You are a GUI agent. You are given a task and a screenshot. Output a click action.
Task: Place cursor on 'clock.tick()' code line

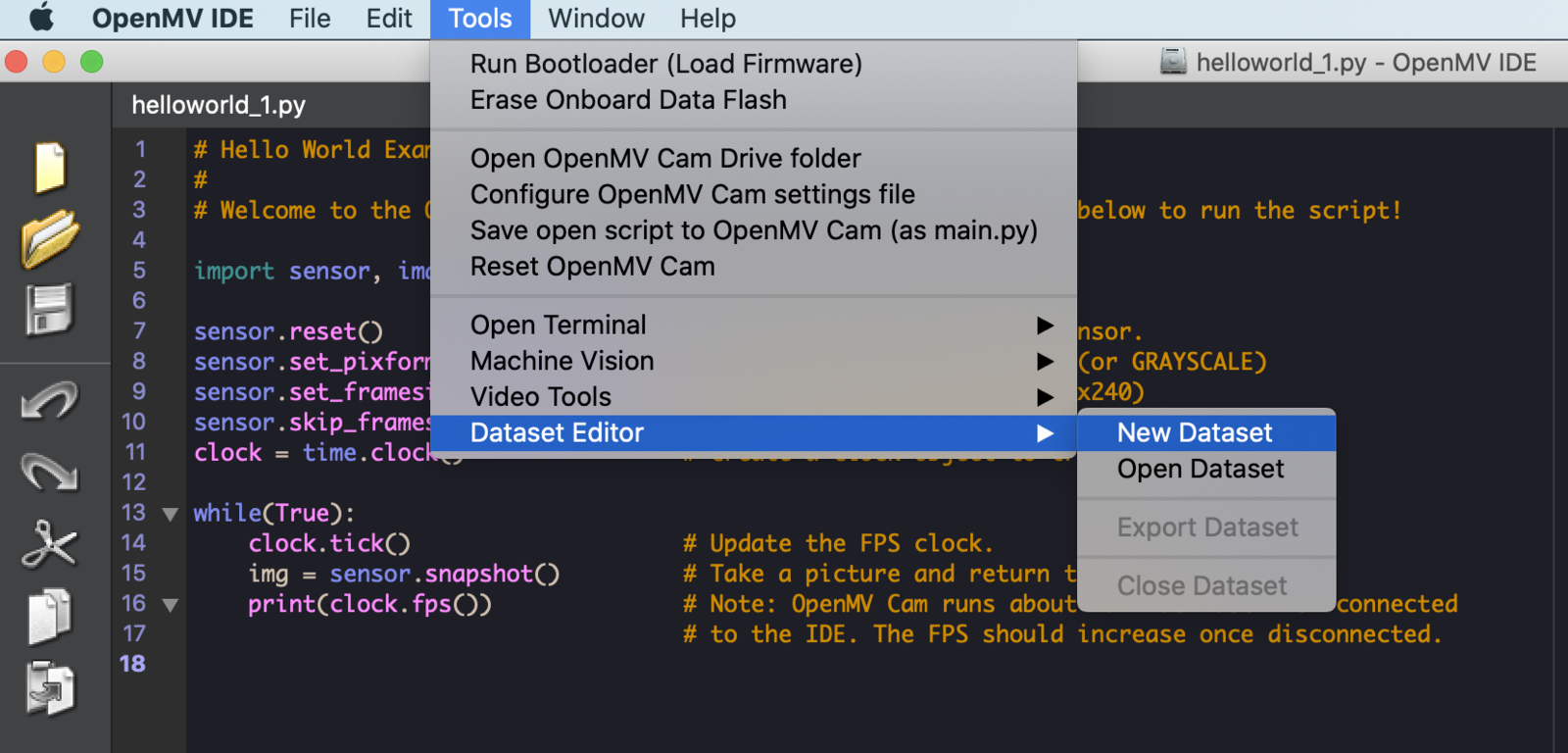point(329,543)
